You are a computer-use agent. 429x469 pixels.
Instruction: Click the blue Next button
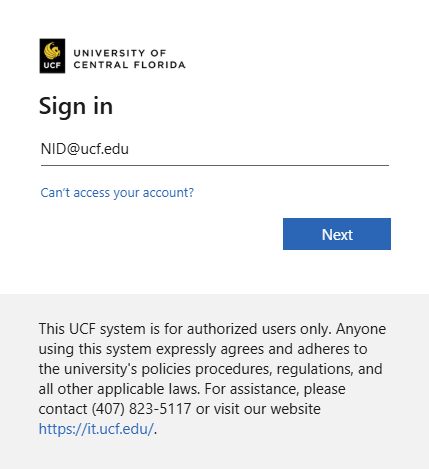tap(337, 234)
